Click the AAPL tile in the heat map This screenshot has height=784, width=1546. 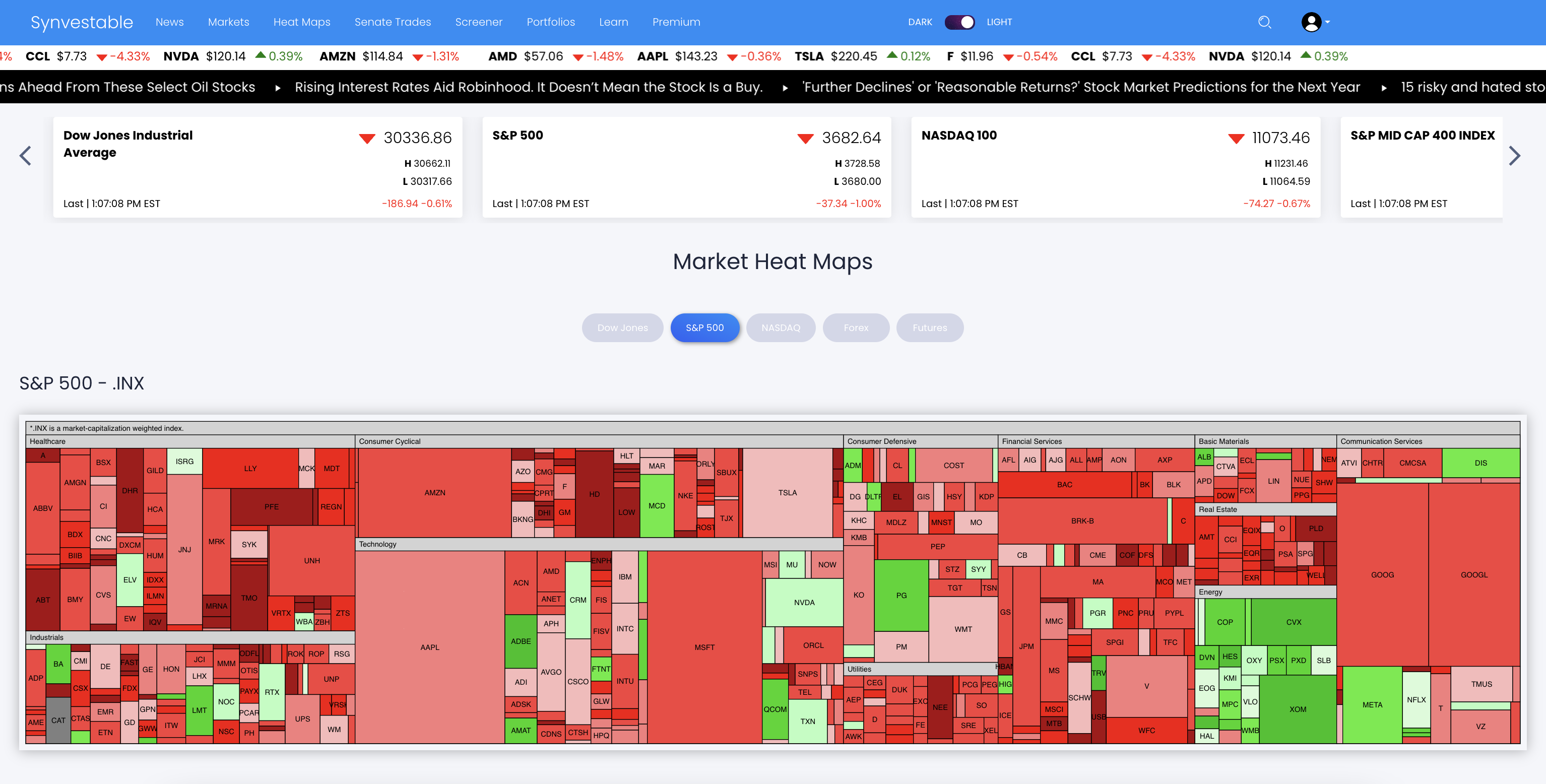430,647
